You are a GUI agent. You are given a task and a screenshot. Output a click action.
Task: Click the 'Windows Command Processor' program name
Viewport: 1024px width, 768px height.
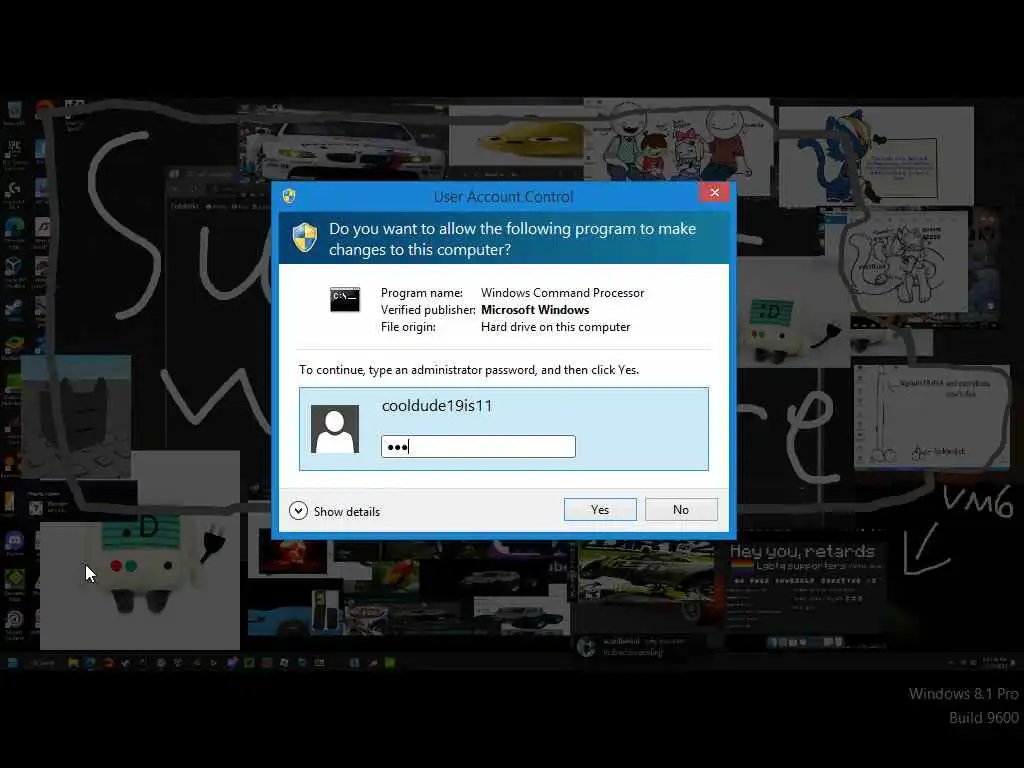coord(562,293)
